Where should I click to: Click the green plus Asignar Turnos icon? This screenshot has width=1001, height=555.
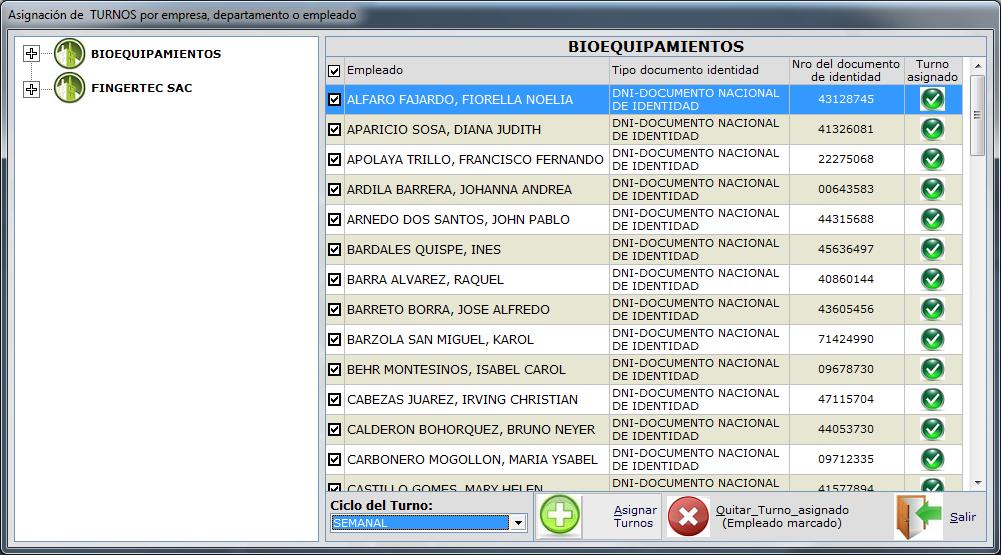click(x=560, y=515)
